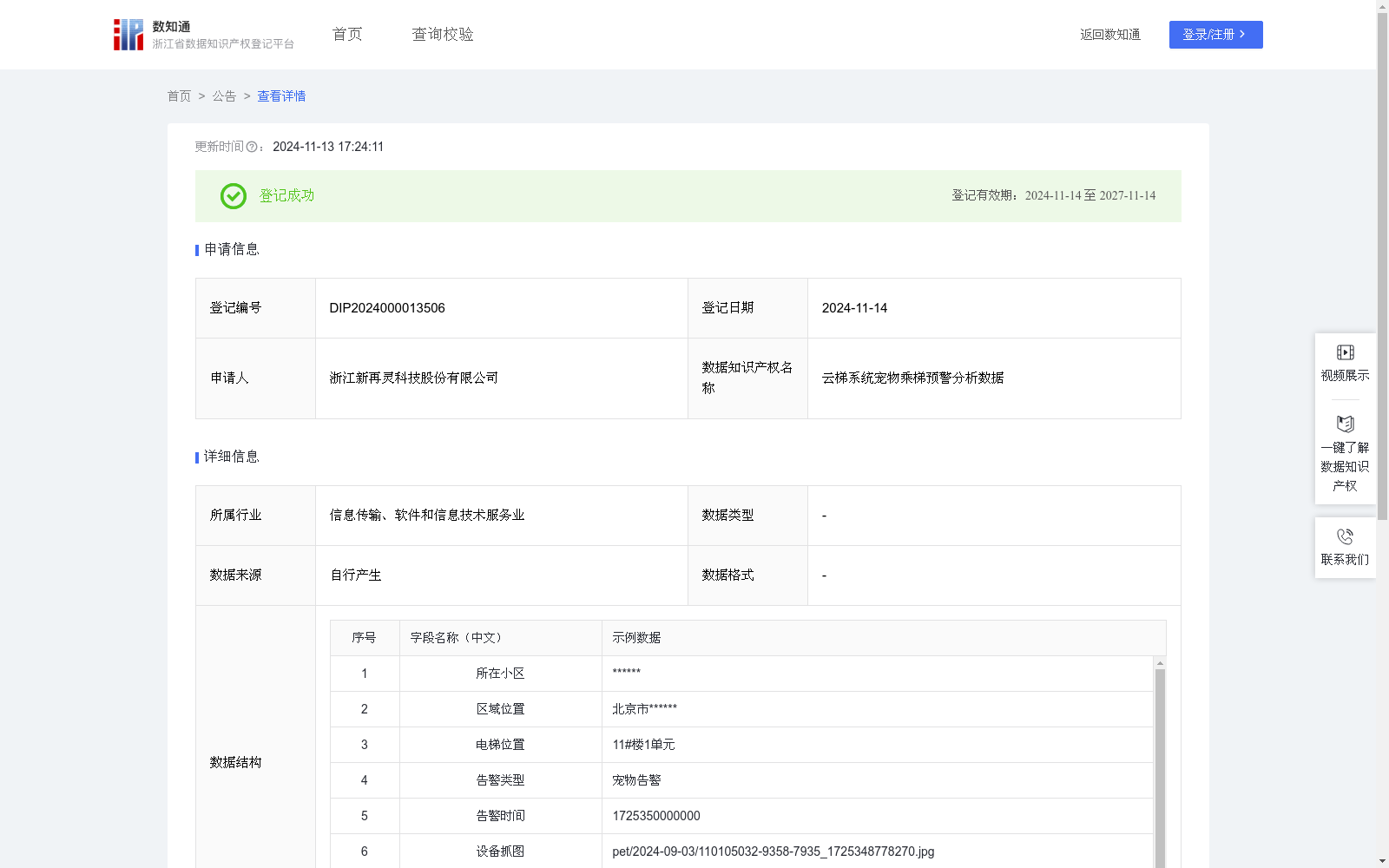Click 数据格式 label cell

(747, 575)
